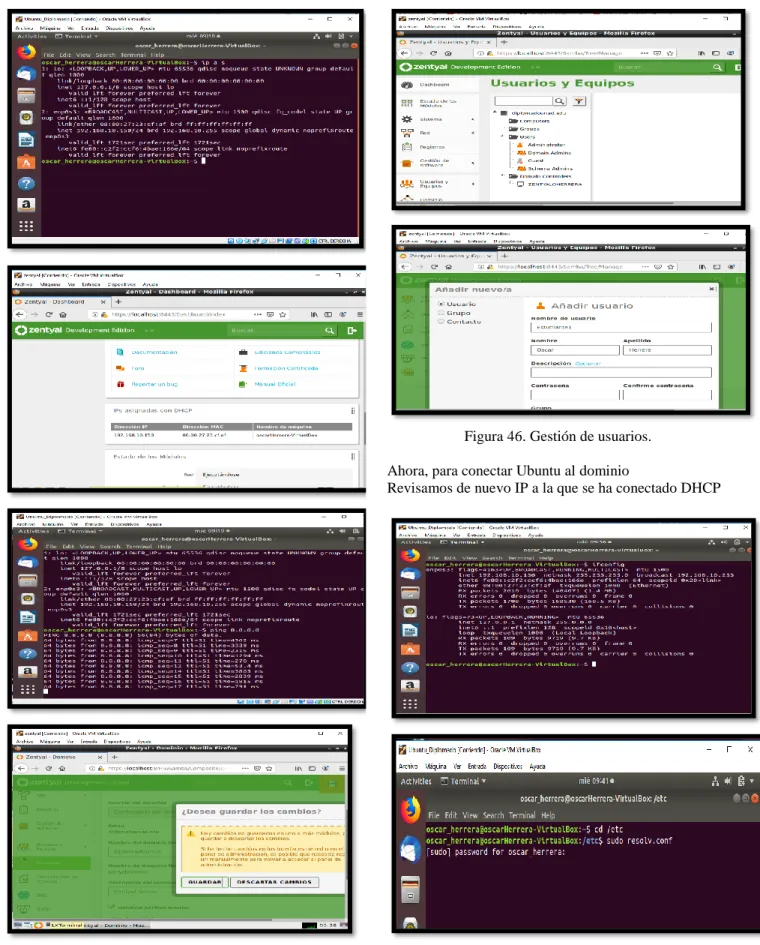Open Terminal app dropdown in /etc window top bar
Image resolution: width=760 pixels, height=945 pixels.
click(x=463, y=781)
